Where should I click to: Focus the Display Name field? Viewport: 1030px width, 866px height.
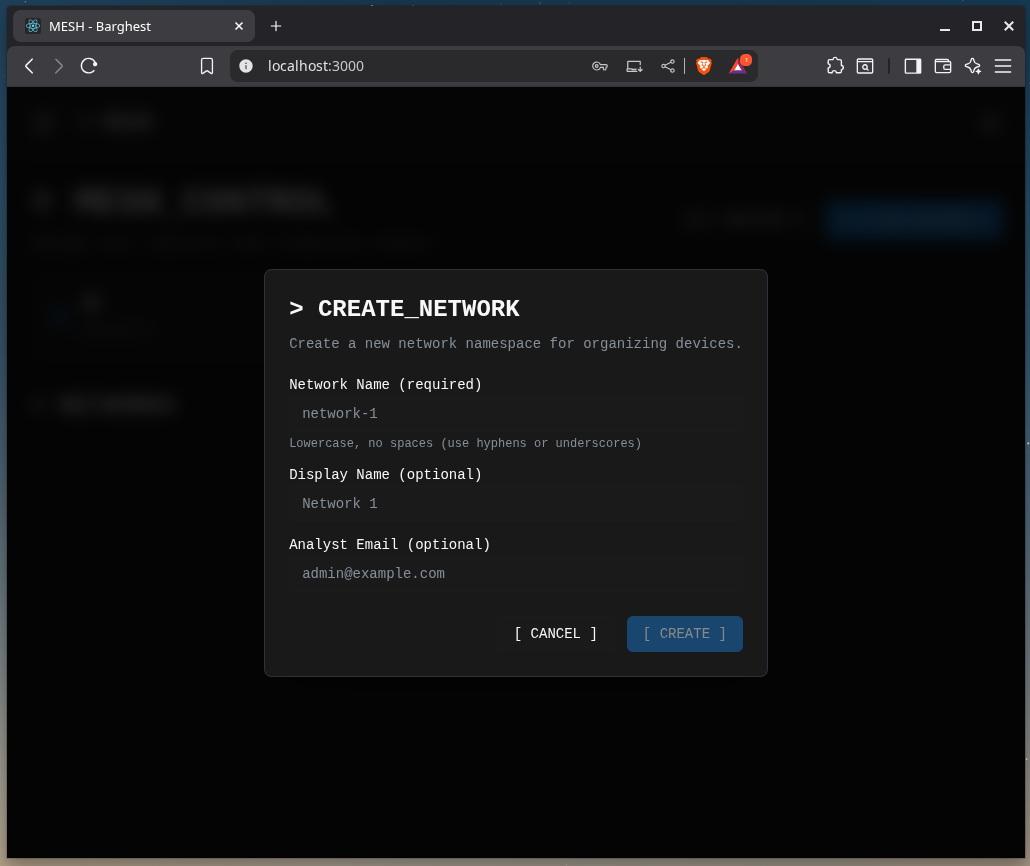[515, 504]
